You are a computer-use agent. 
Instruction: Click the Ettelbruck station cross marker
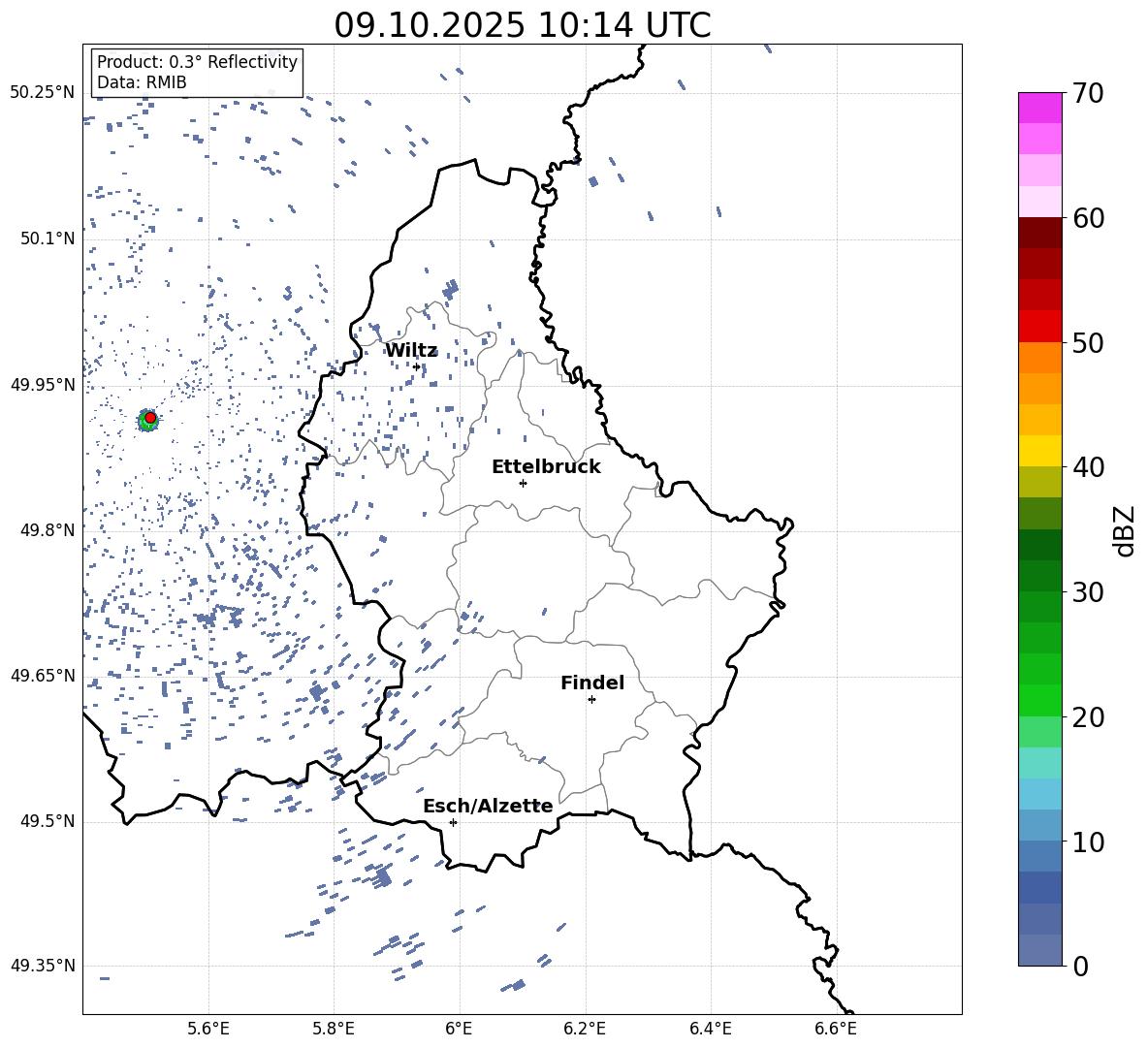(523, 483)
